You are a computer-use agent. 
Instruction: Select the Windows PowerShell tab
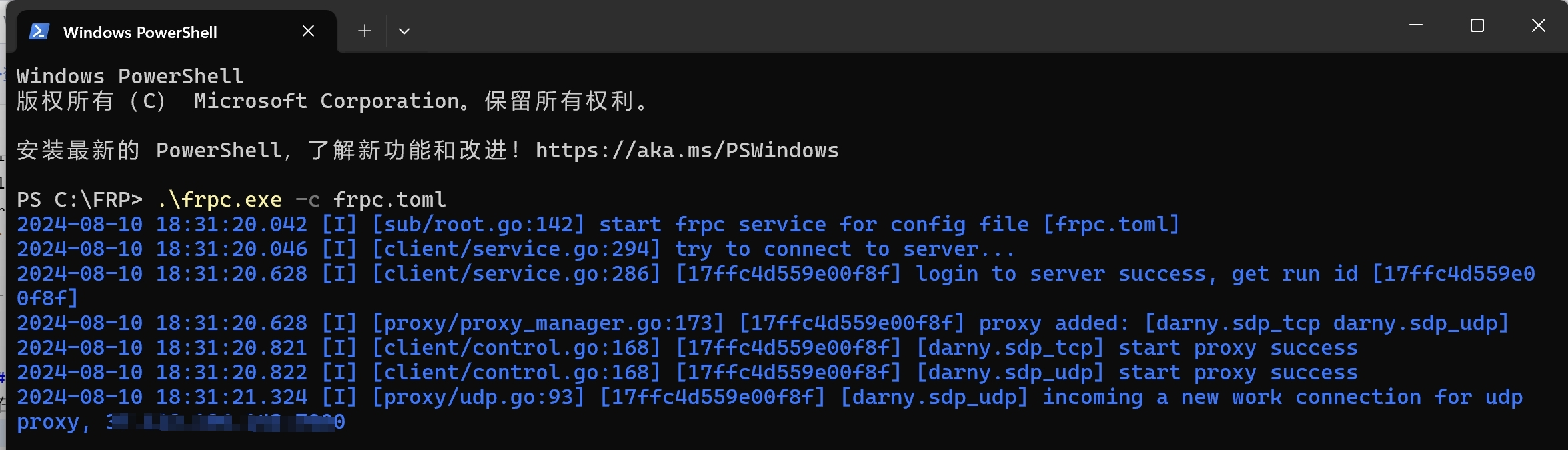pyautogui.click(x=140, y=31)
